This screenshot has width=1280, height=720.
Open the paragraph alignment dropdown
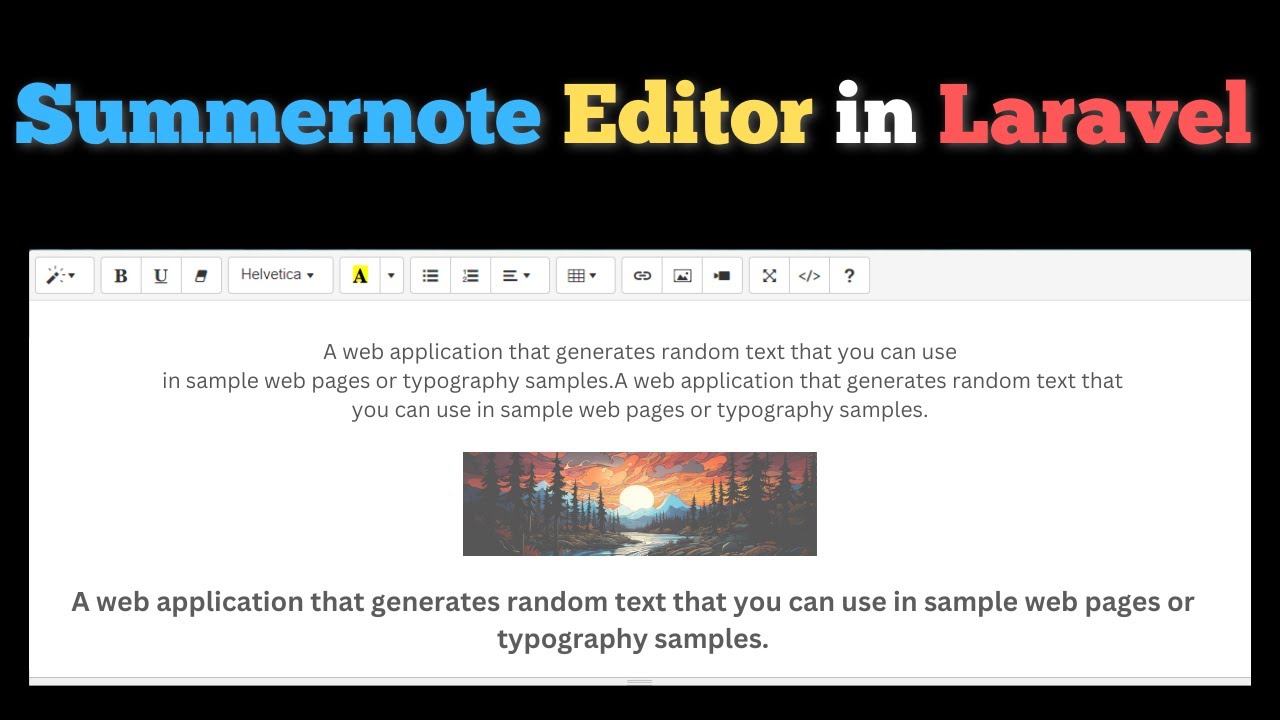519,276
